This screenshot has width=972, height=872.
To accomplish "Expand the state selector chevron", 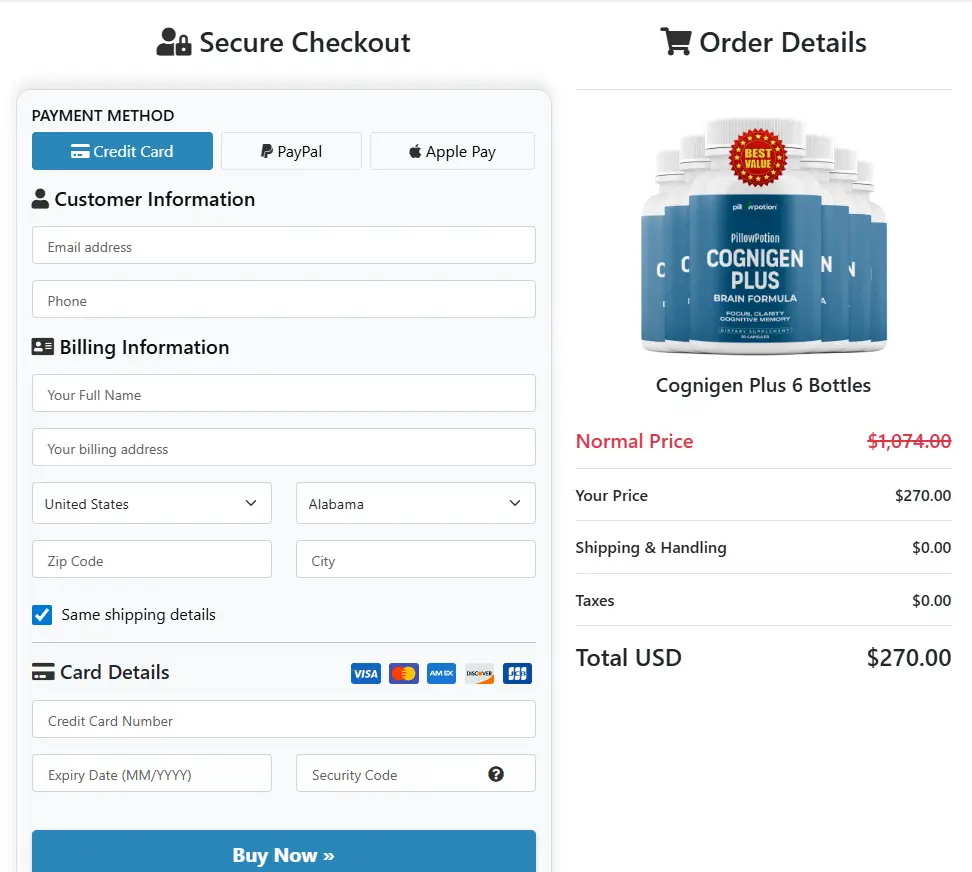I will coord(514,503).
